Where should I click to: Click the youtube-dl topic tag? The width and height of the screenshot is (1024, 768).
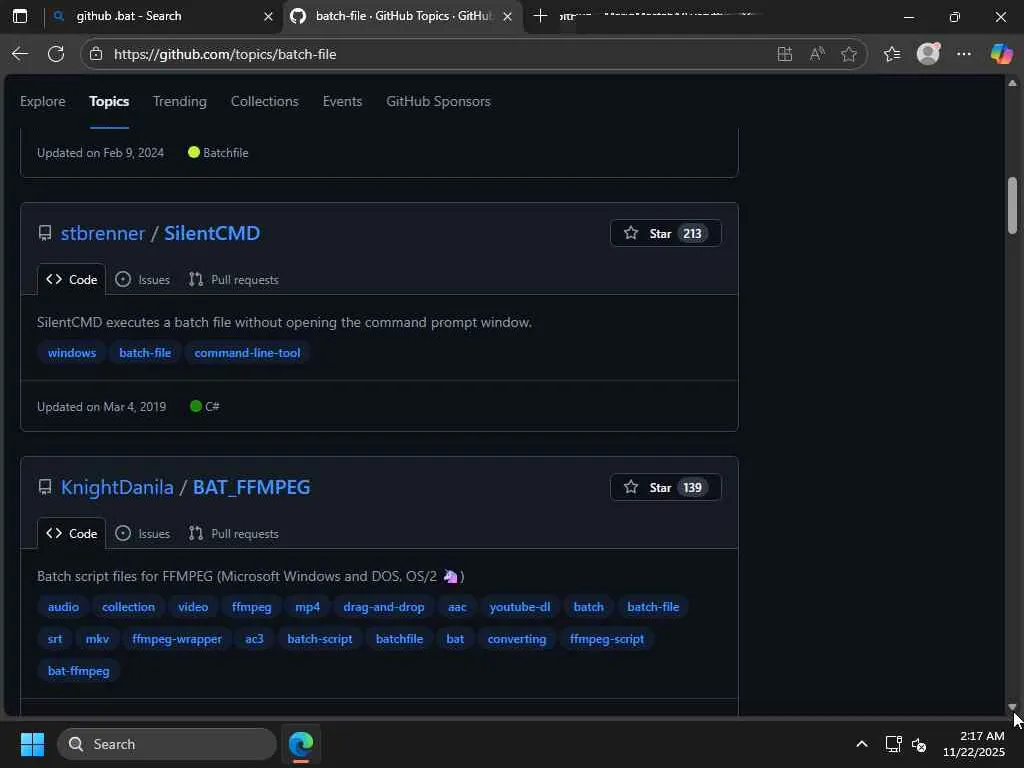(x=520, y=607)
